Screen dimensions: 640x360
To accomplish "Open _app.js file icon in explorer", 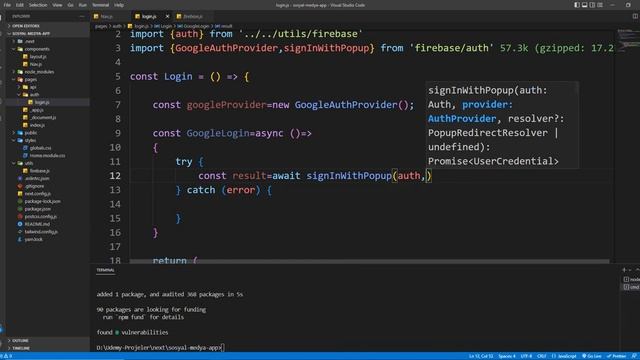I will click(25, 110).
